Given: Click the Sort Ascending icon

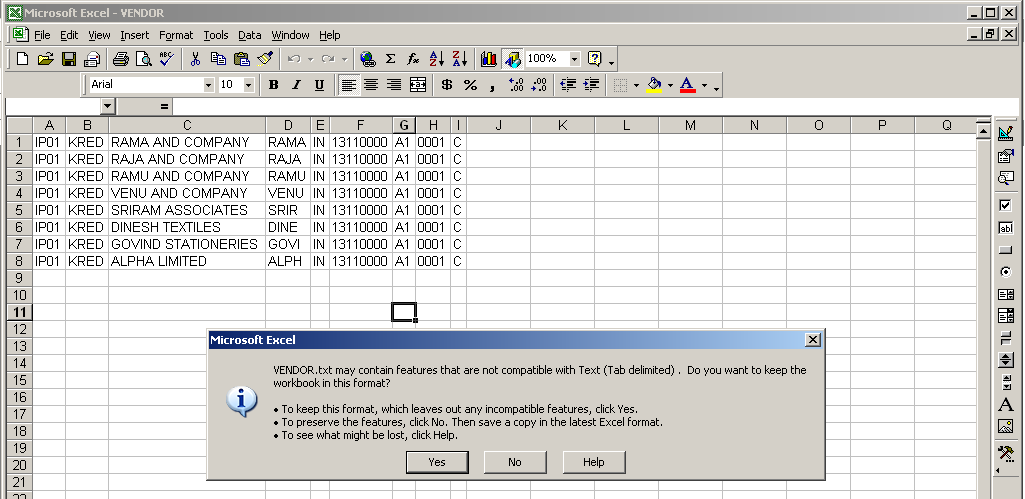Looking at the screenshot, I should point(436,59).
